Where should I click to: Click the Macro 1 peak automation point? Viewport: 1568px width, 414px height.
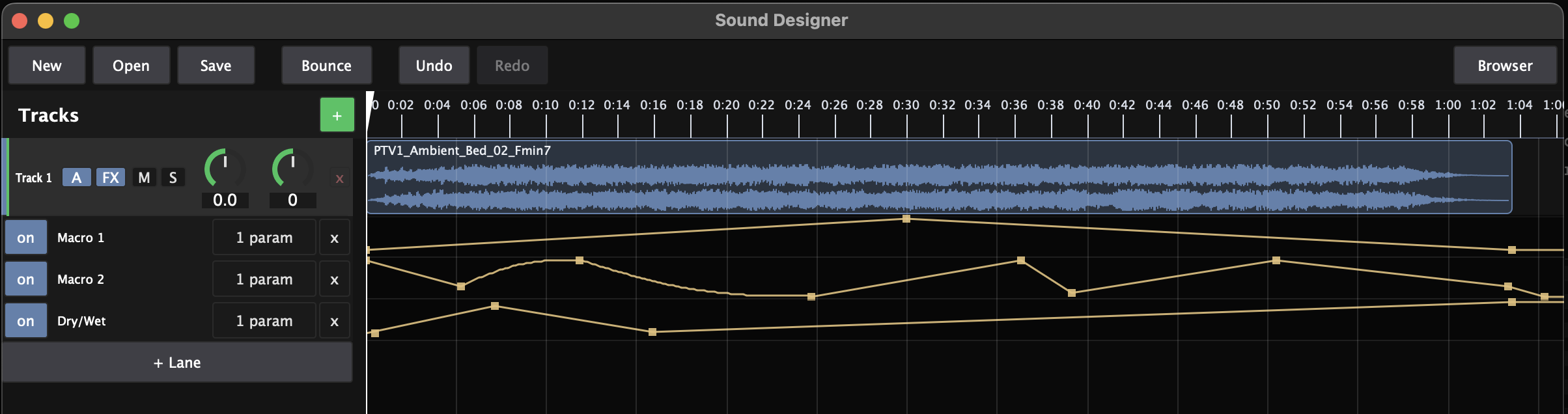click(x=906, y=219)
